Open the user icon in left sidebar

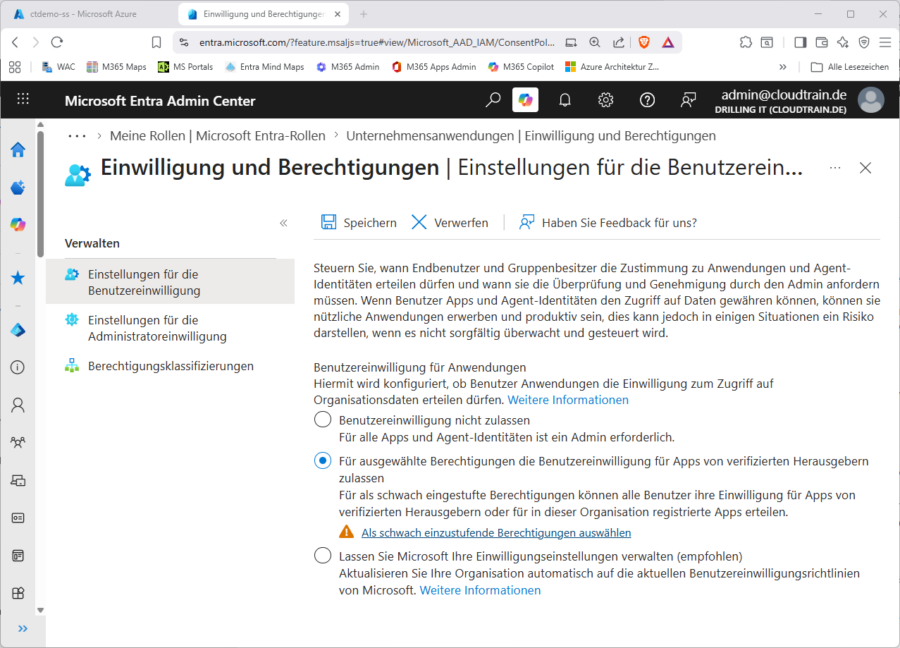[x=18, y=405]
